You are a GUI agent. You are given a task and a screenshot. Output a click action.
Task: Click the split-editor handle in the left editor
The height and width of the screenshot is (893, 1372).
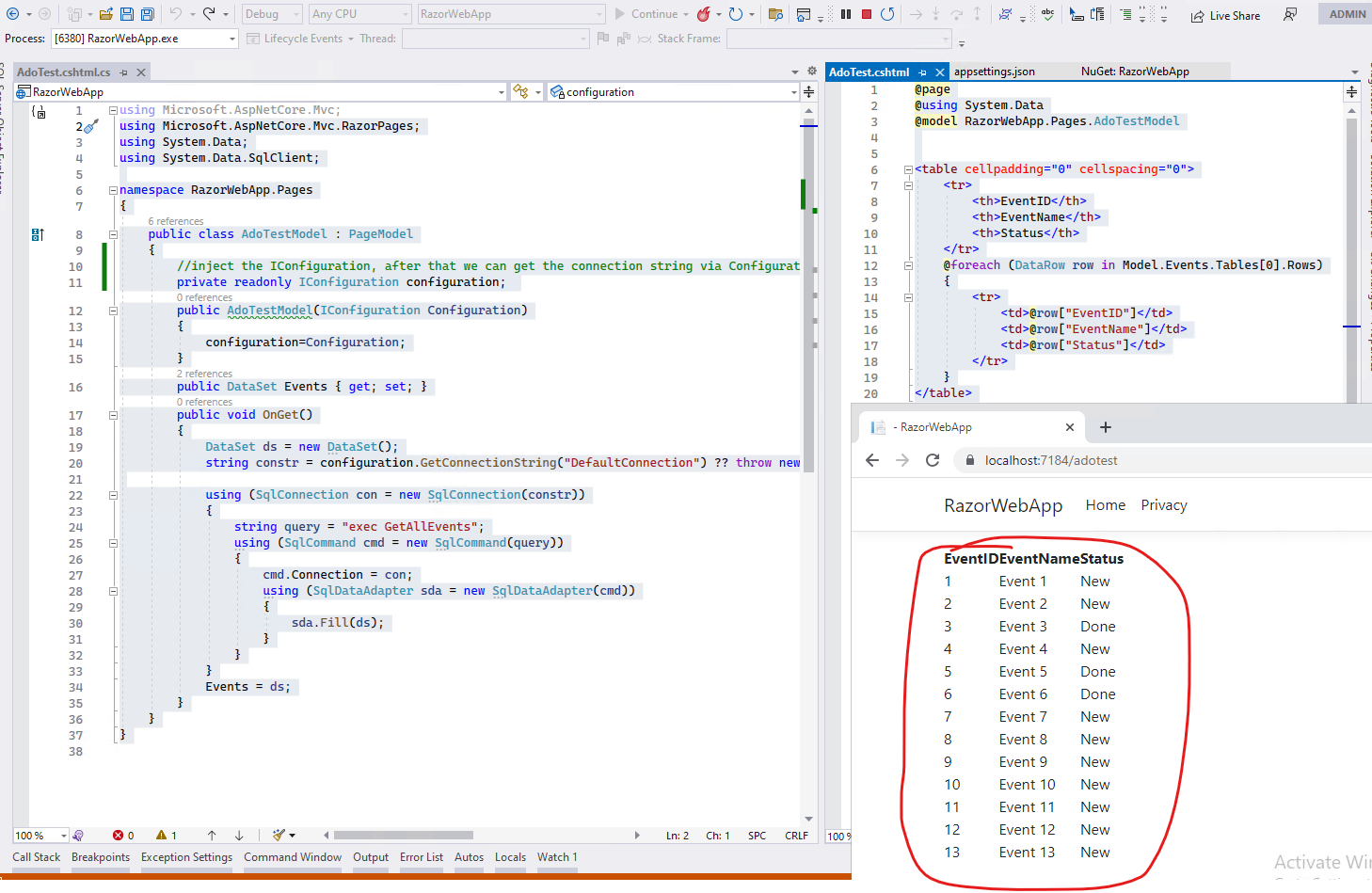coord(808,92)
